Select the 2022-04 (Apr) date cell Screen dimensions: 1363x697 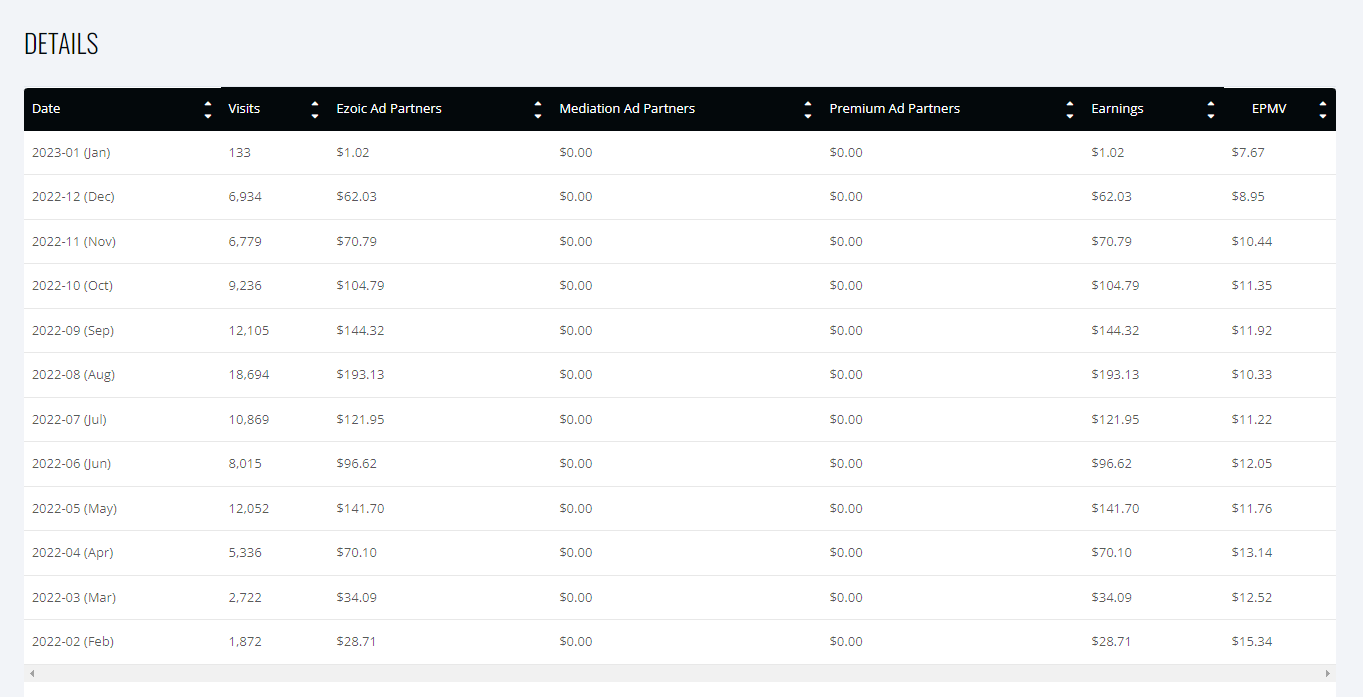pos(72,553)
